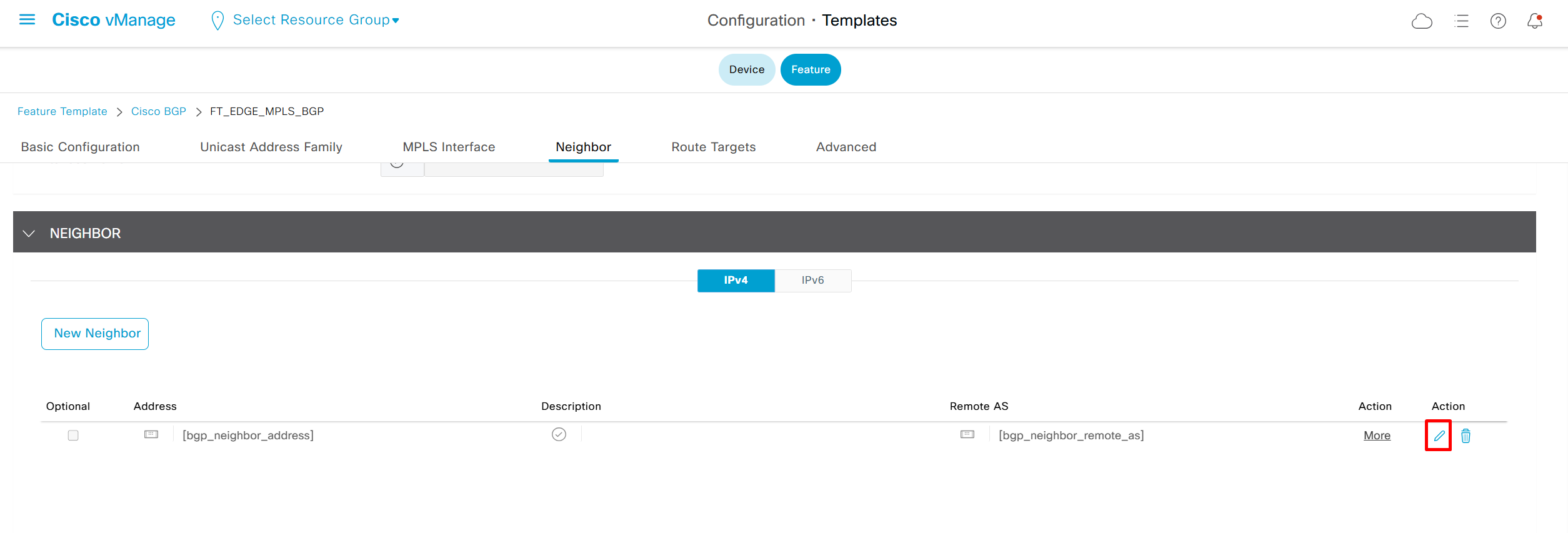Click device variable icon beside bgp_neighbor_remote_as
Image resolution: width=1568 pixels, height=533 pixels.
click(967, 435)
